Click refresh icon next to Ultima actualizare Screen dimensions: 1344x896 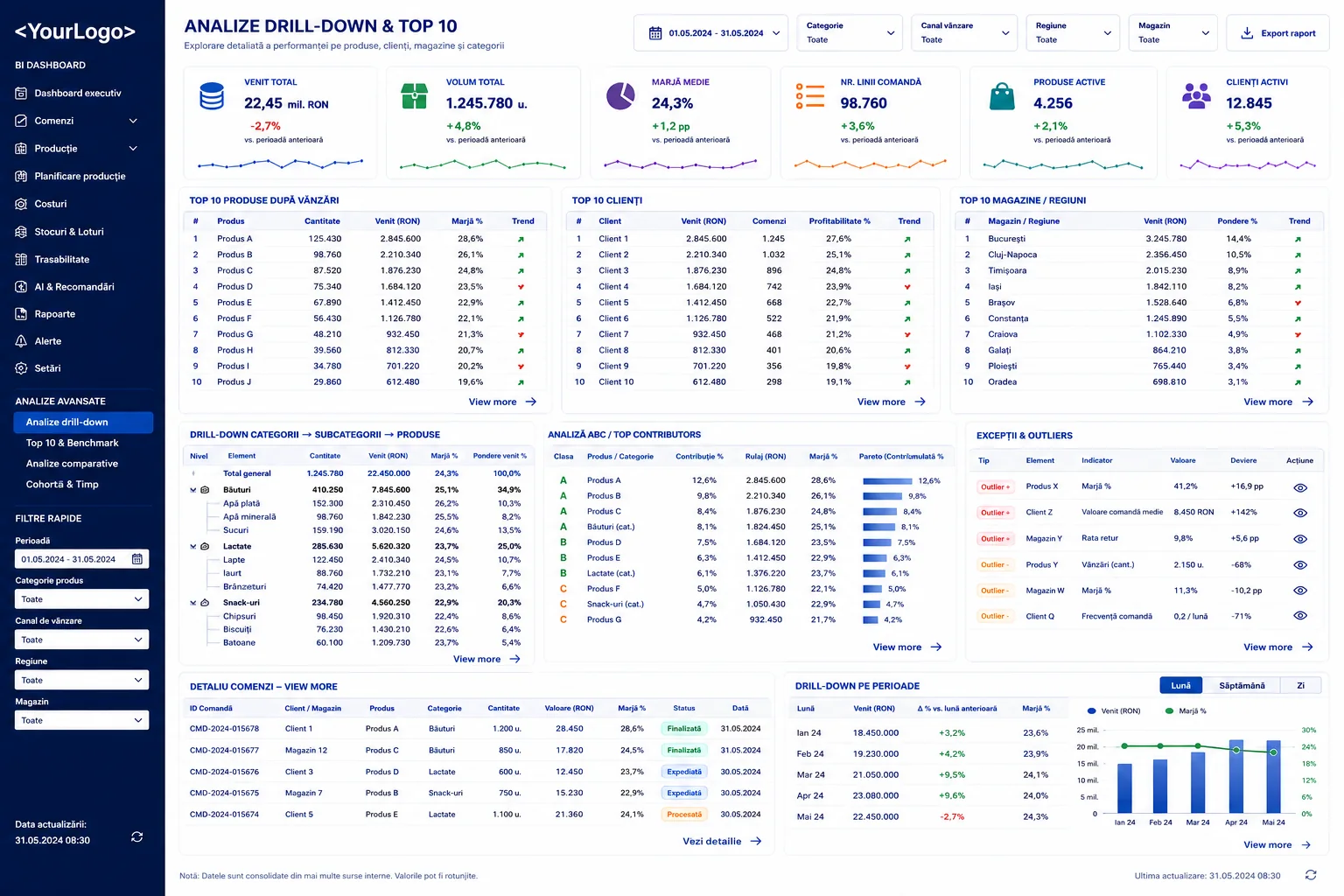(x=1310, y=875)
